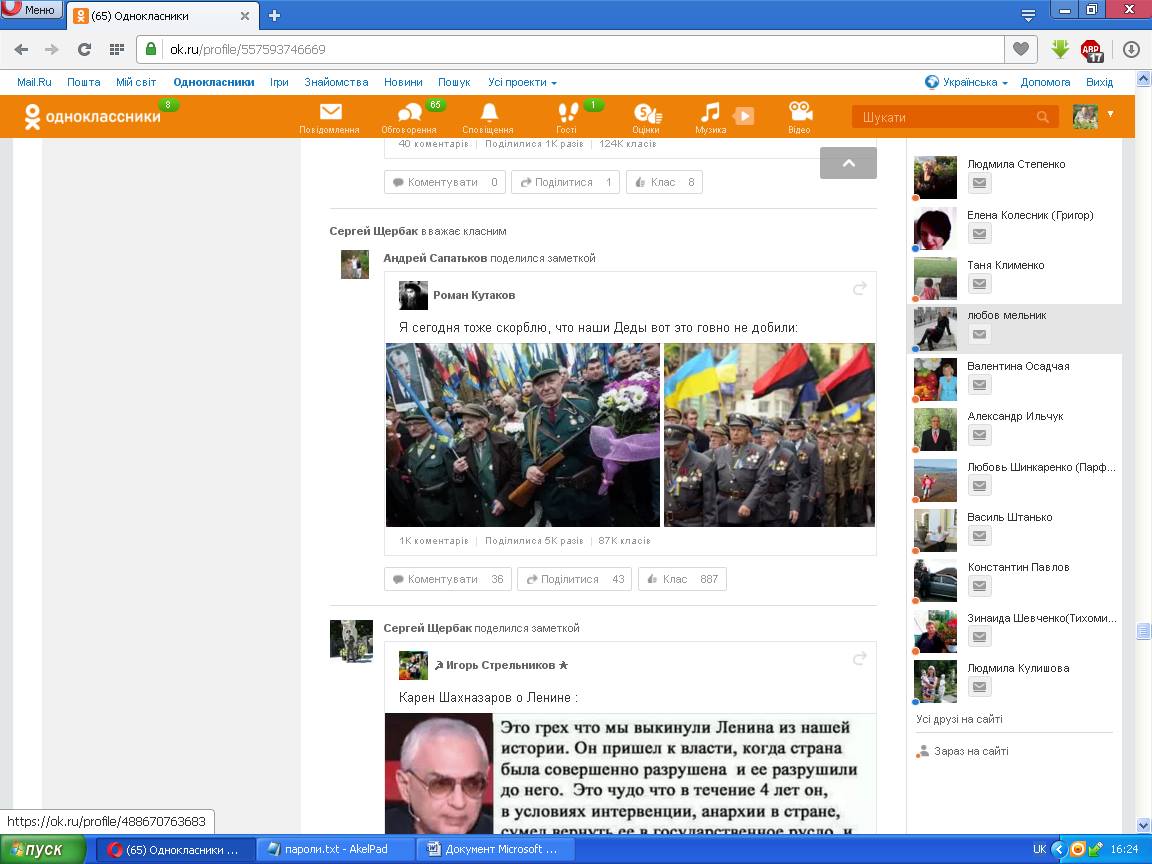The width and height of the screenshot is (1152, 864).
Task: Click the Сповіщення notifications bell
Action: tap(488, 114)
